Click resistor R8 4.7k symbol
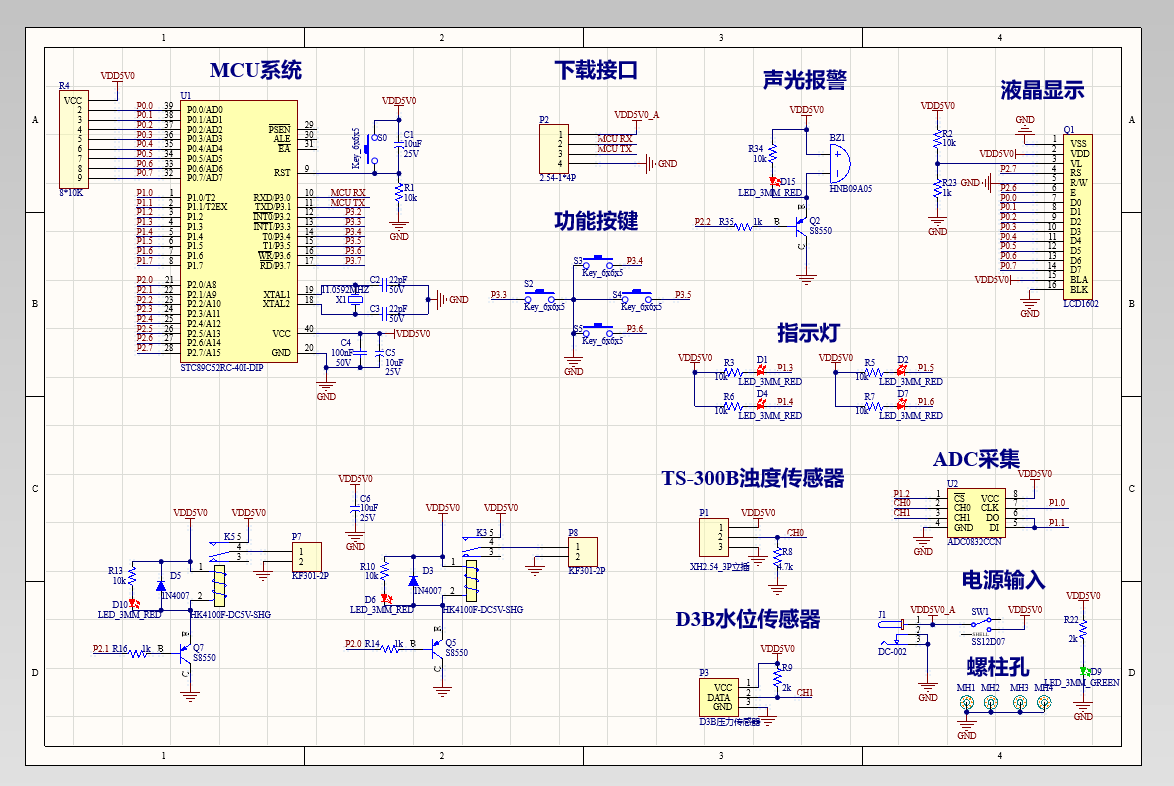 tap(778, 559)
